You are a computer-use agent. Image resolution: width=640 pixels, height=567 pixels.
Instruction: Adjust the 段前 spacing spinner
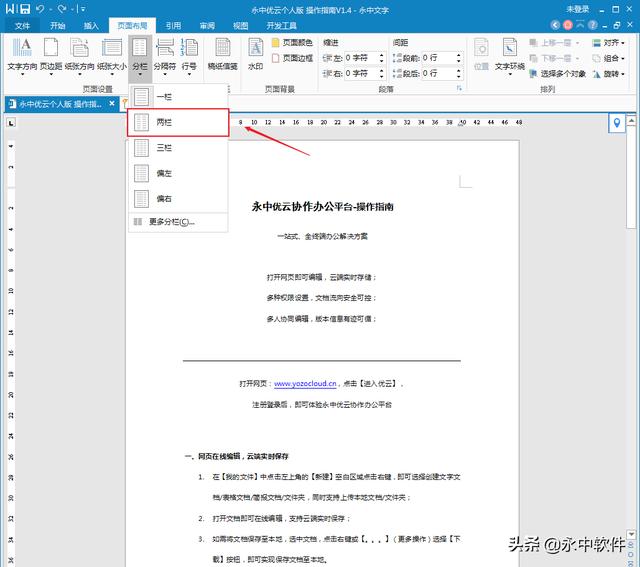[459, 58]
